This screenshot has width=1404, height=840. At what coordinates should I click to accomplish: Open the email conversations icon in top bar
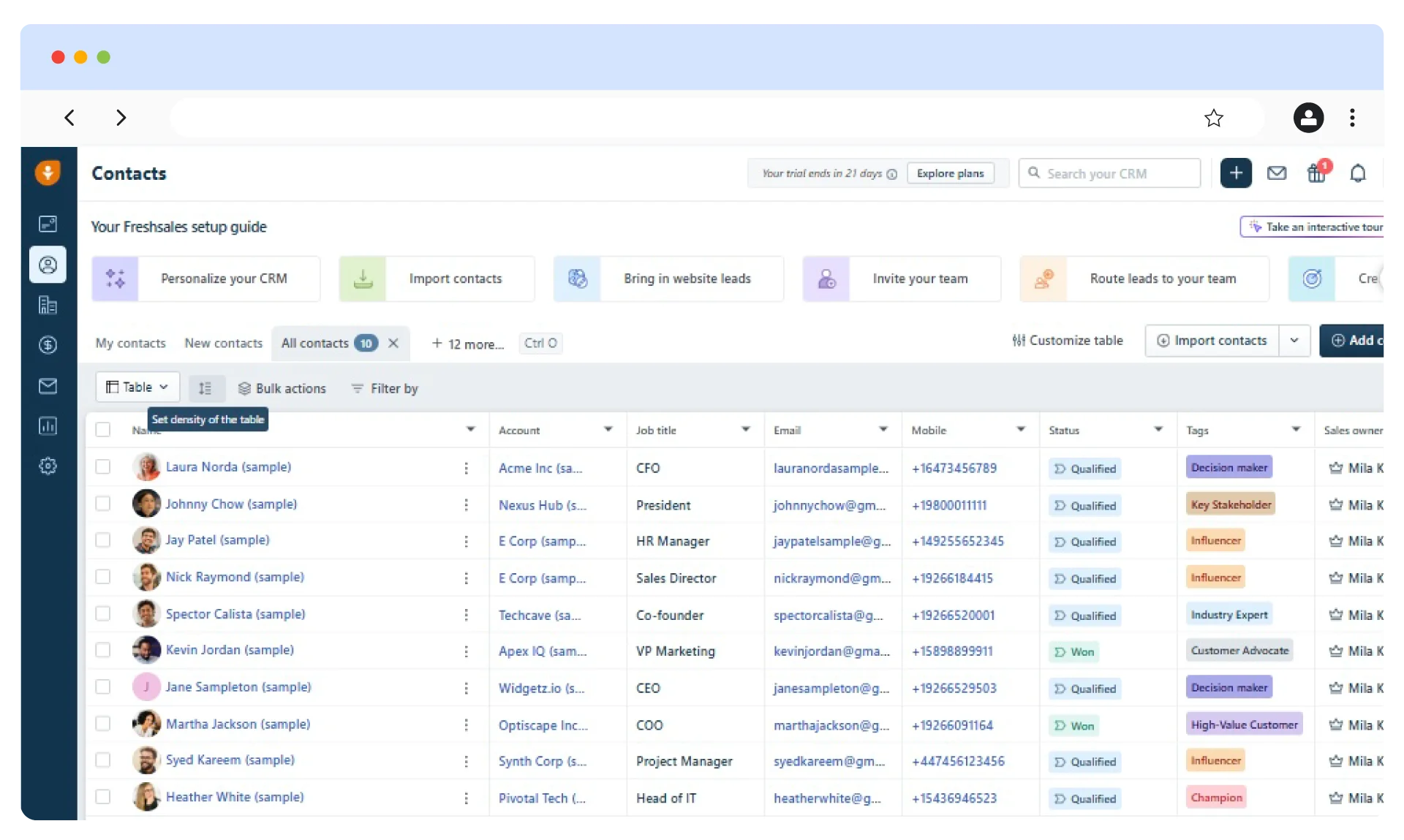tap(1276, 173)
